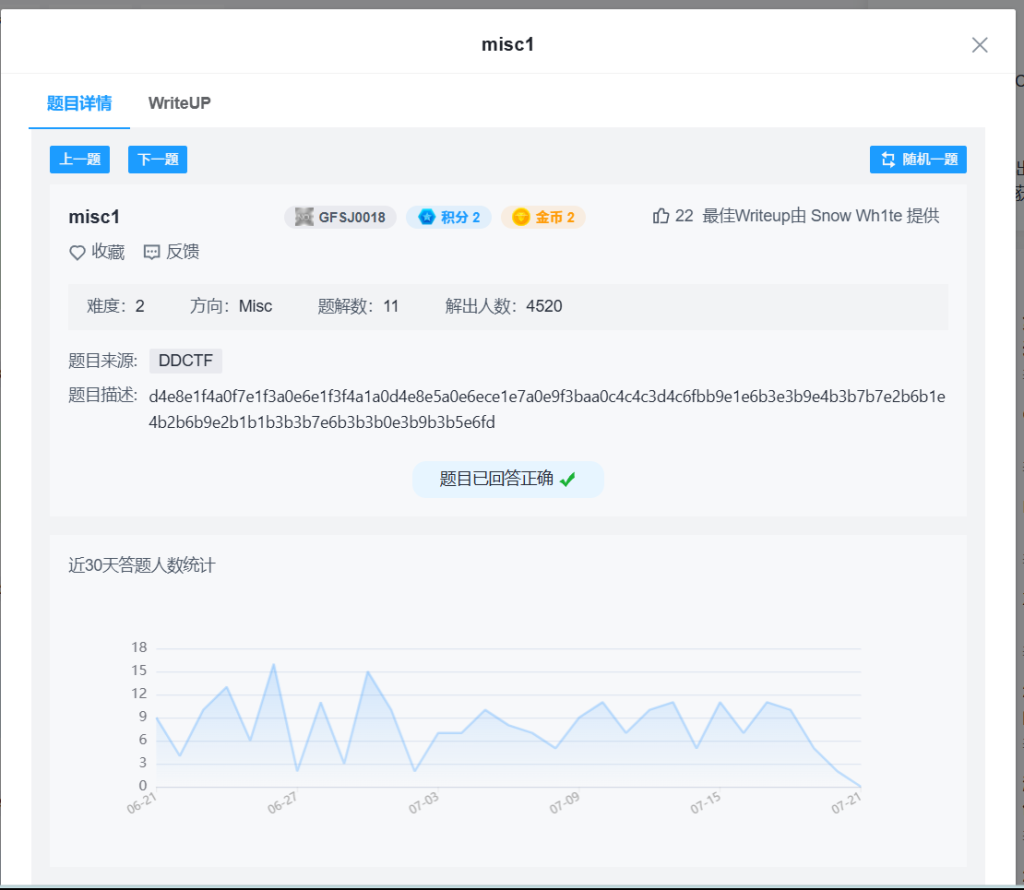This screenshot has width=1024, height=890.
Task: Select the 题目详情 tab
Action: [x=79, y=103]
